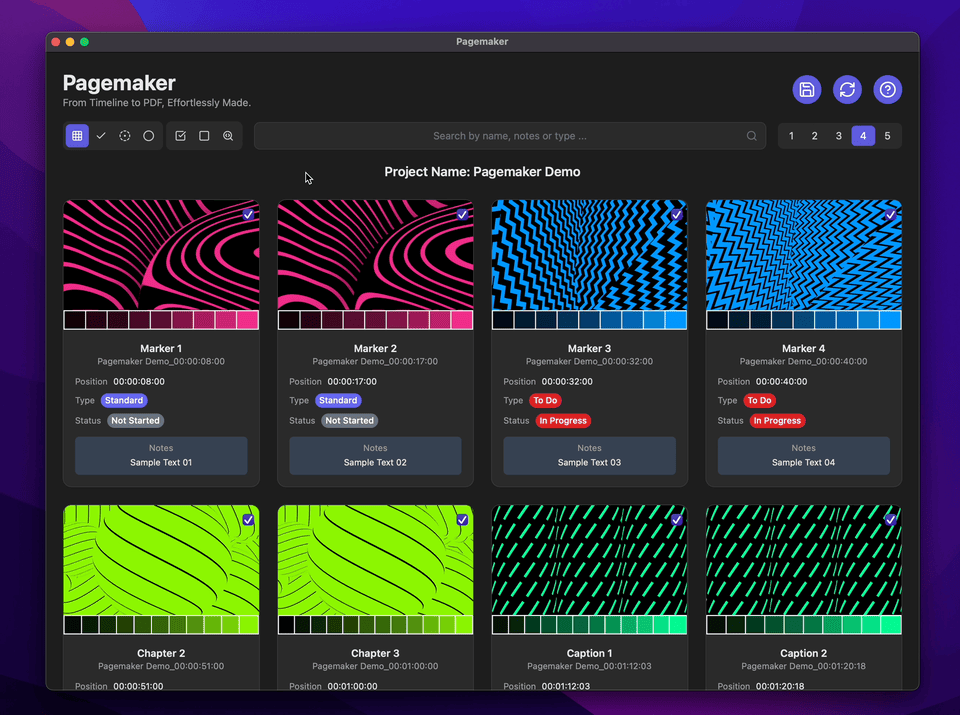Click position value 00:00:08:00
The height and width of the screenshot is (715, 960).
(x=139, y=381)
